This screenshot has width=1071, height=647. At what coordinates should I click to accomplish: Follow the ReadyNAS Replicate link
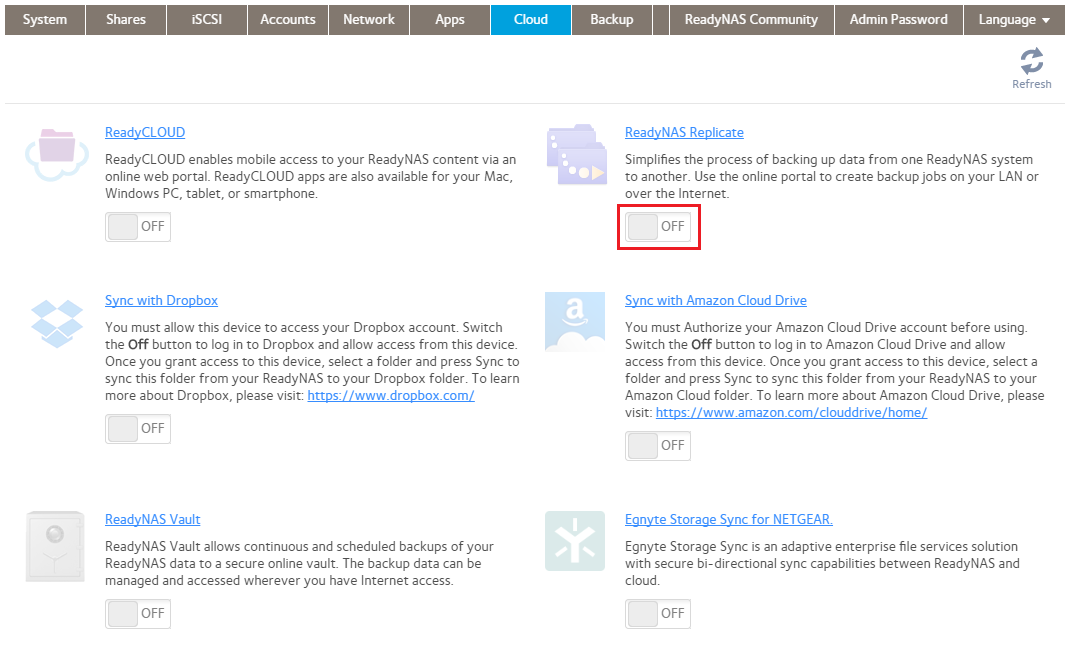(684, 133)
